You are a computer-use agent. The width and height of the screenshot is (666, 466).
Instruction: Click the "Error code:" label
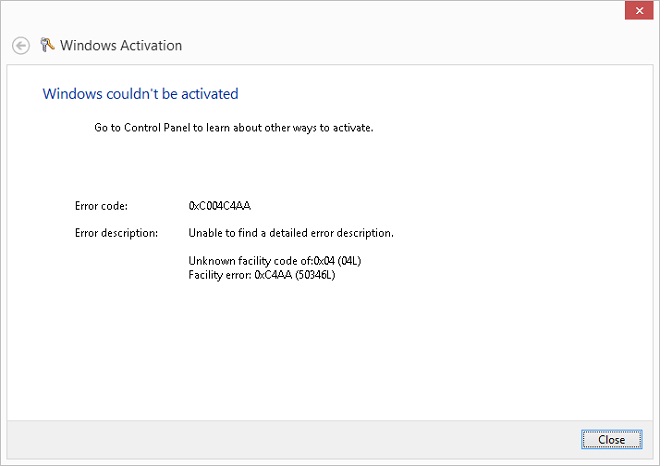pos(101,206)
